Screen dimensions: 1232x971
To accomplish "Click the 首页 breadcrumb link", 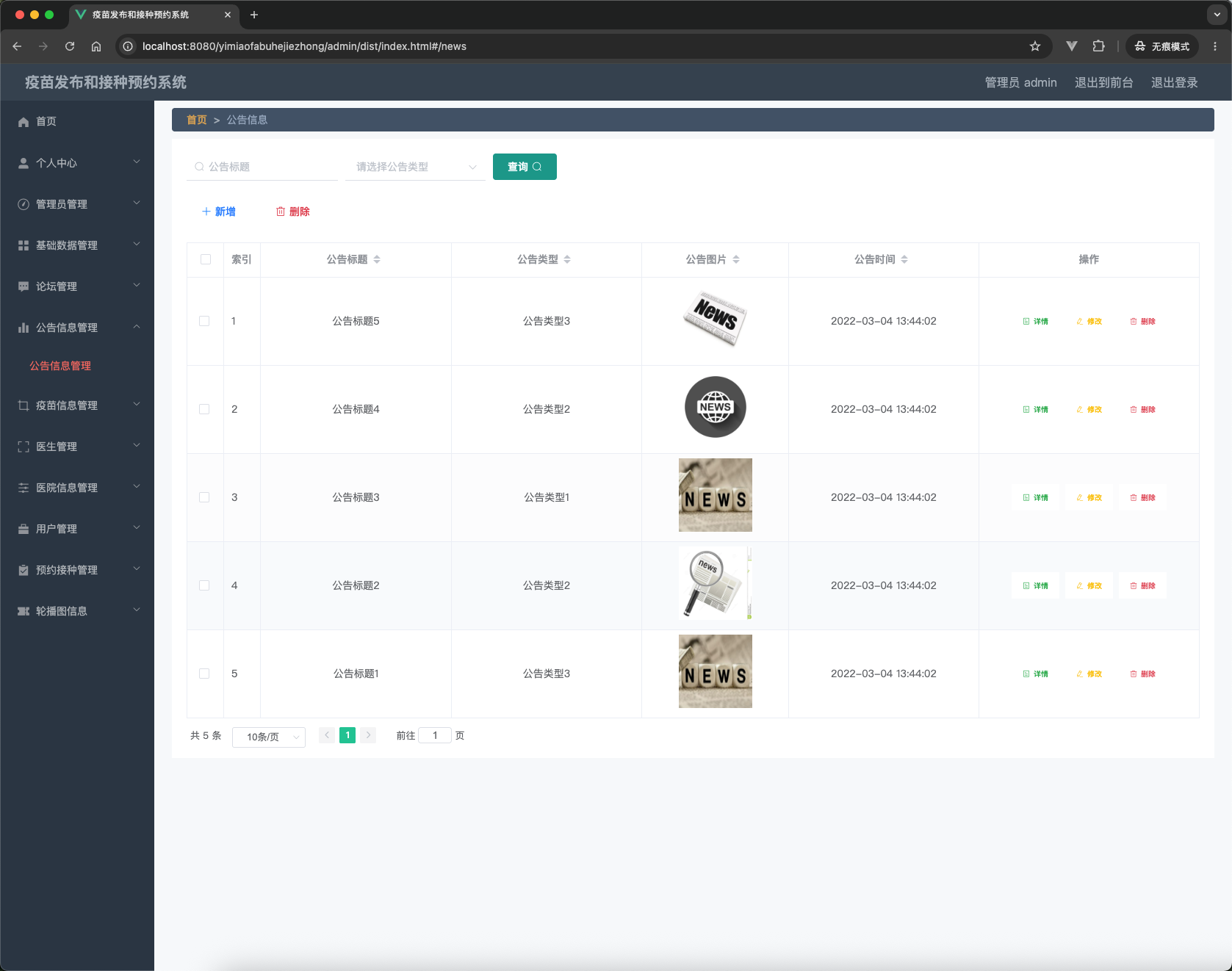I will [197, 120].
